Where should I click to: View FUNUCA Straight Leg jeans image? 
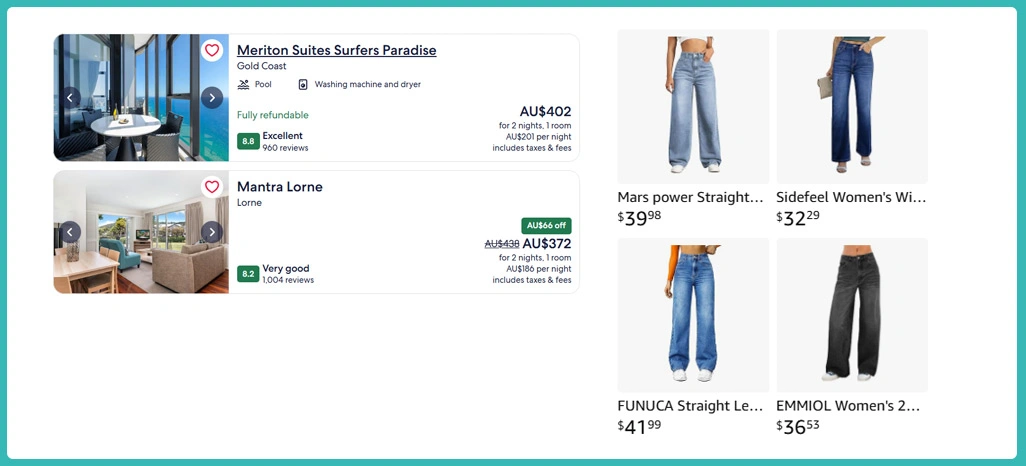point(693,315)
